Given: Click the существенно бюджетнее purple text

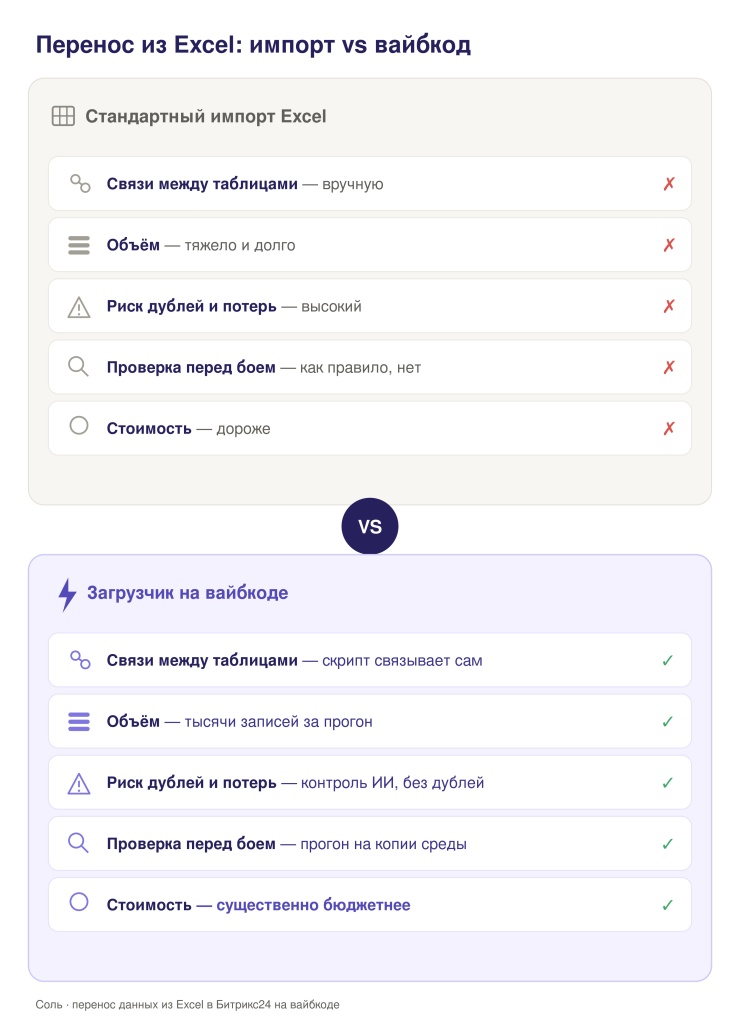Looking at the screenshot, I should (x=314, y=905).
